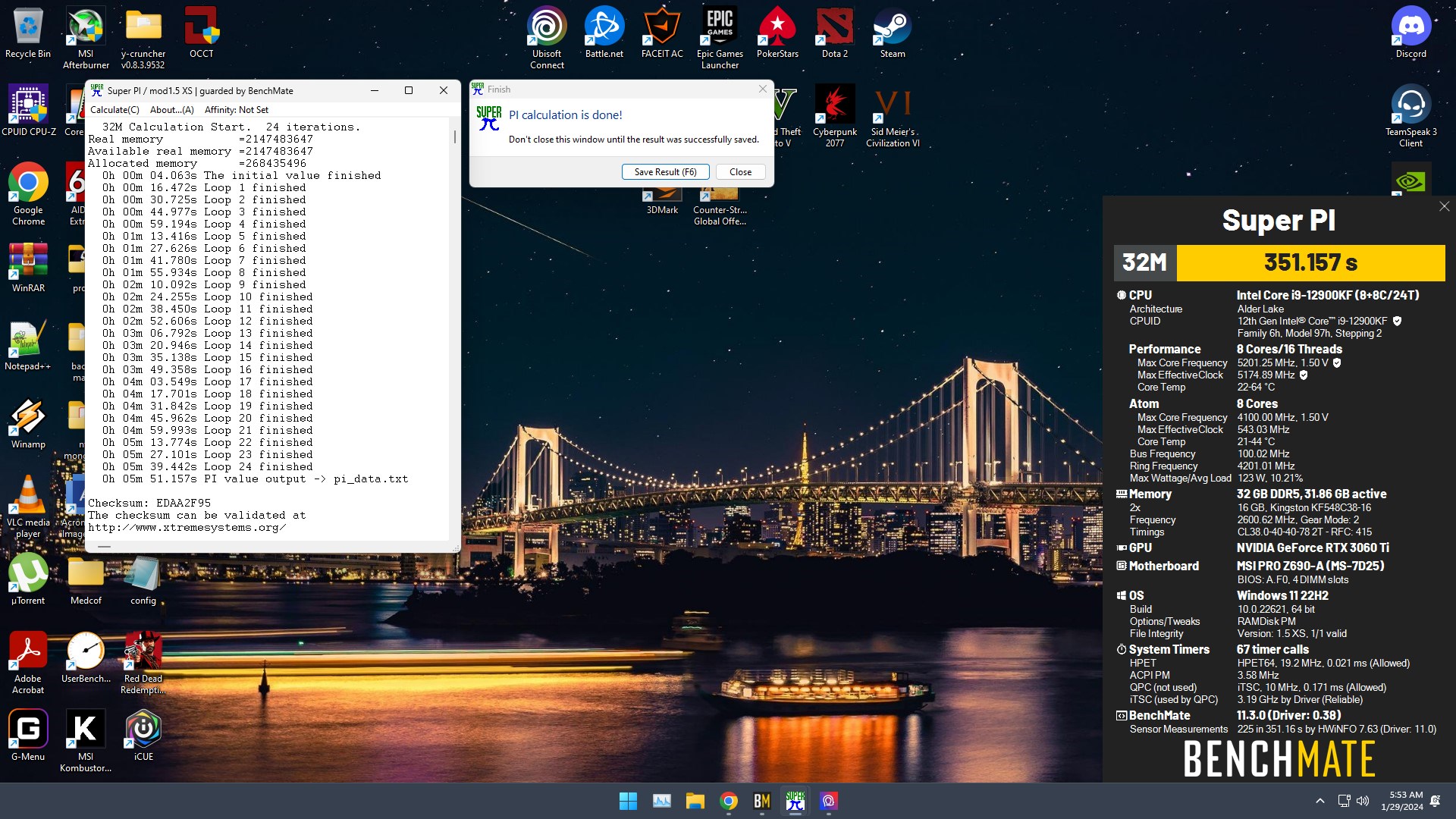Viewport: 1456px width, 819px height.
Task: Click Affinity: Not Set in Super PI menu bar
Action: [x=237, y=110]
